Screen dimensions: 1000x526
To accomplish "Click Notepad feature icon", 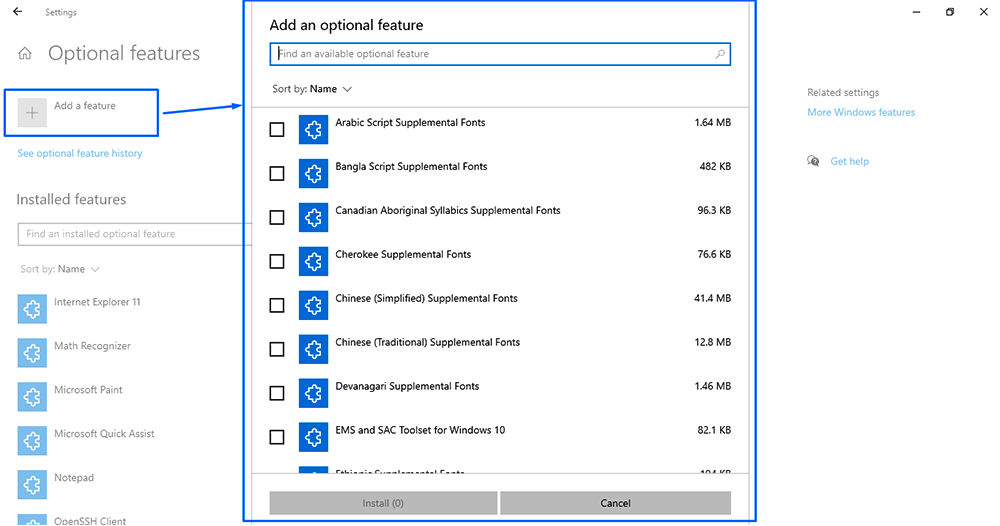I will point(32,485).
